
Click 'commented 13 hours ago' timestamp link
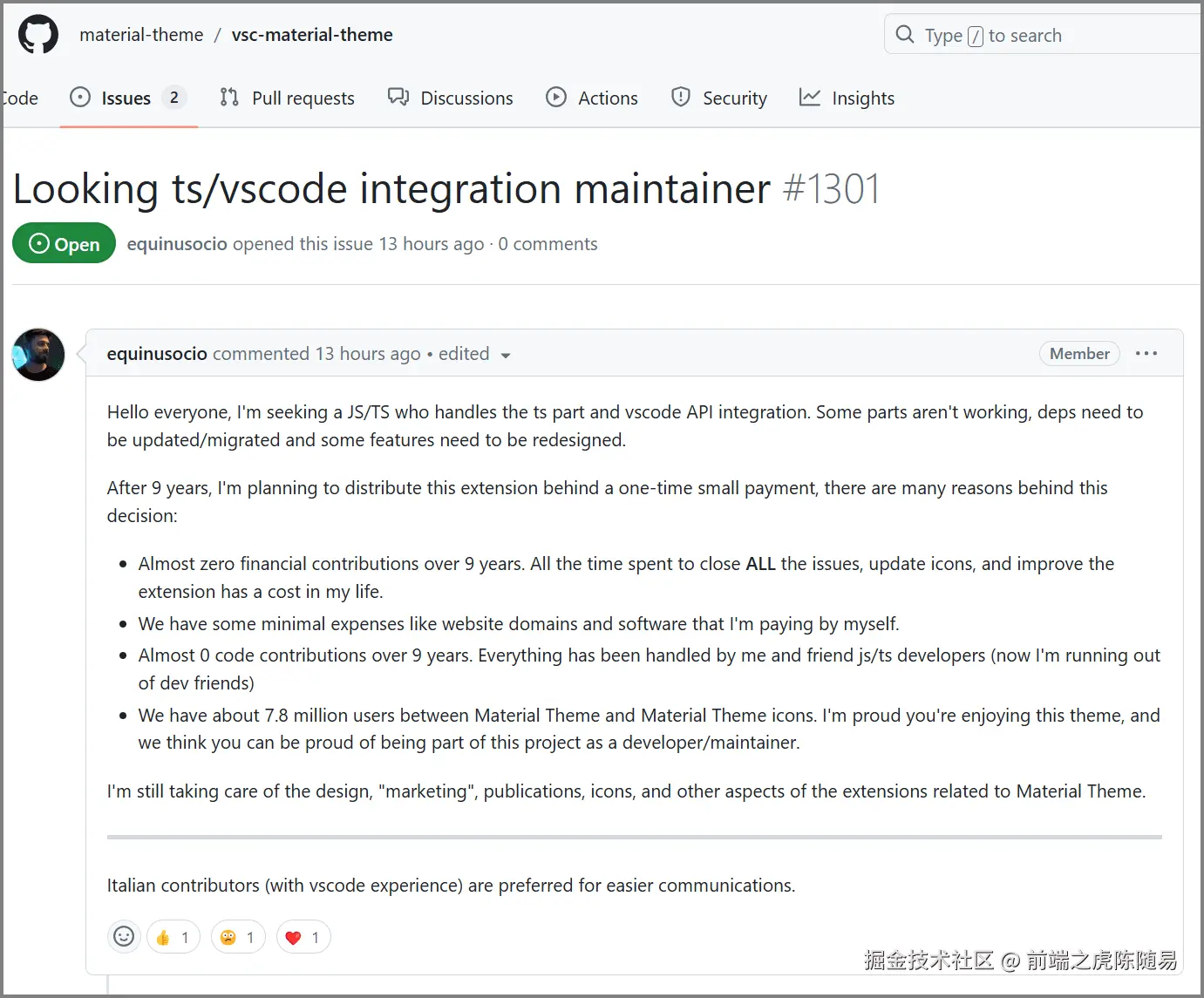coord(316,354)
